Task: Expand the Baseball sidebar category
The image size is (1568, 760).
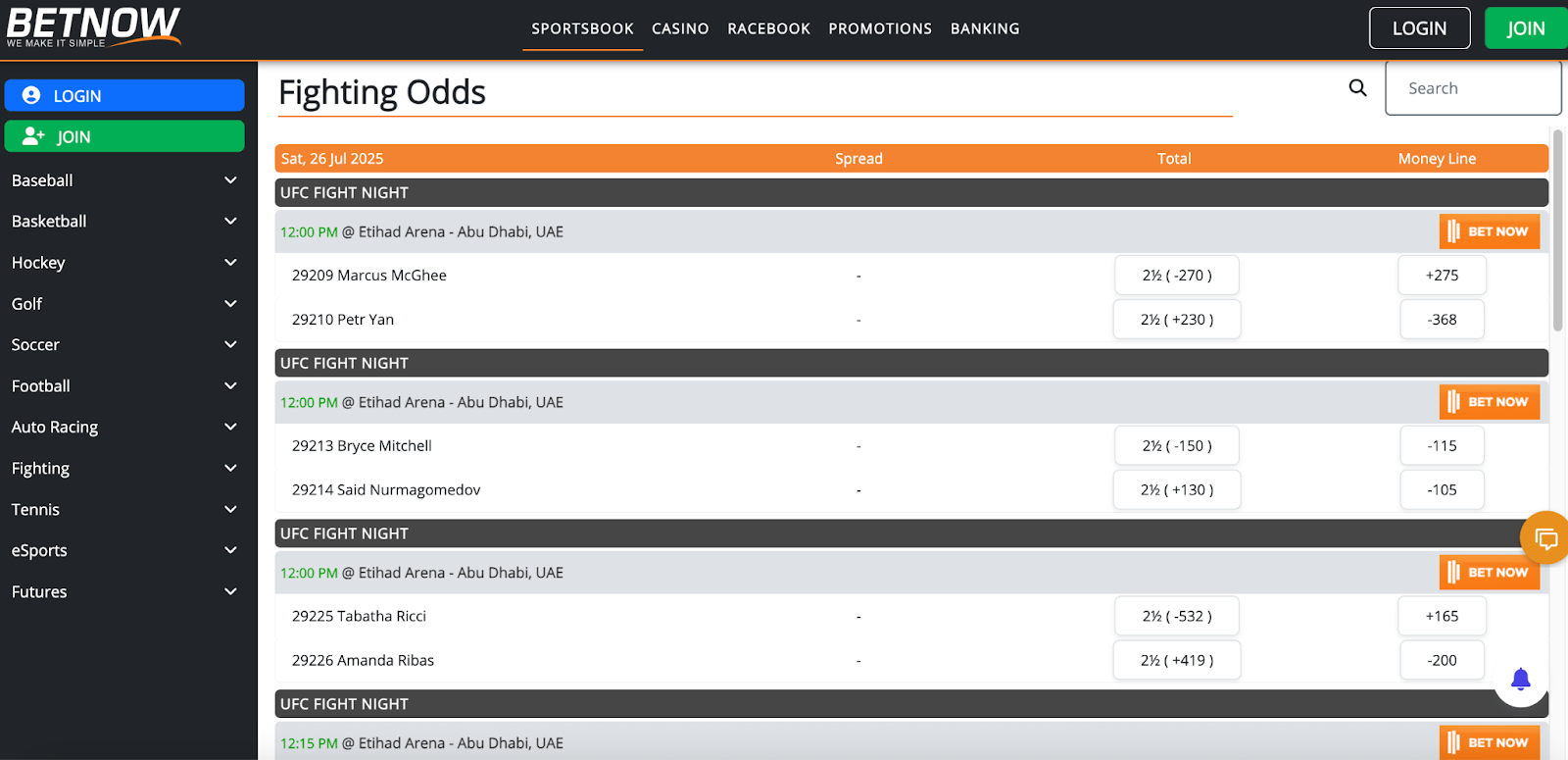Action: (230, 180)
